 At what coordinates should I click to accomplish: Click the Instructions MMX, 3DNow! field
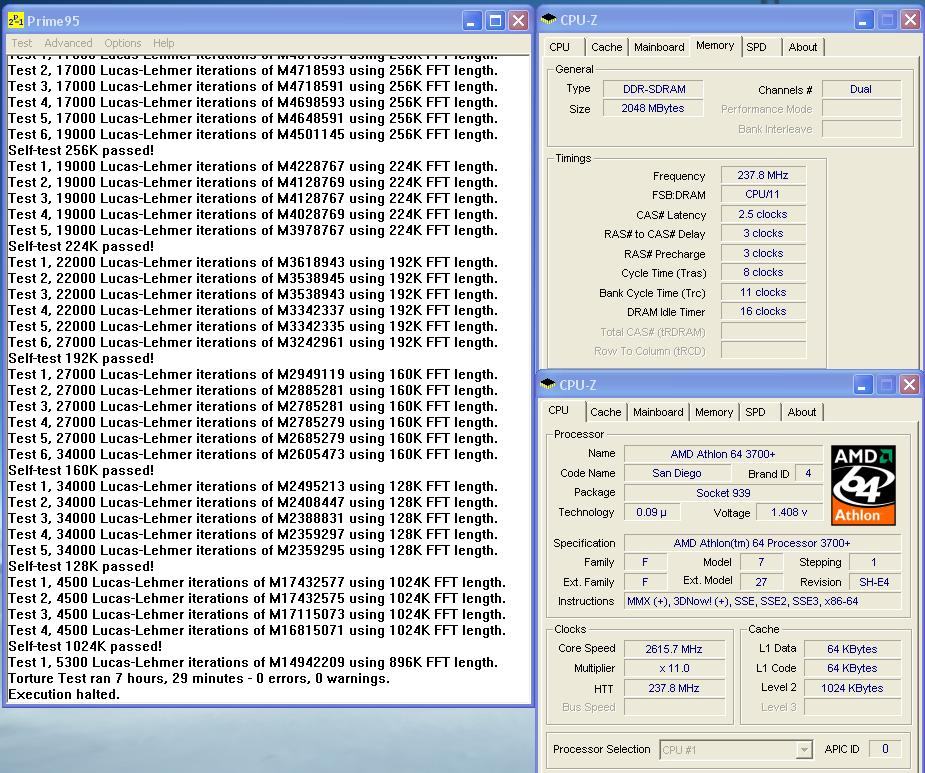[763, 601]
